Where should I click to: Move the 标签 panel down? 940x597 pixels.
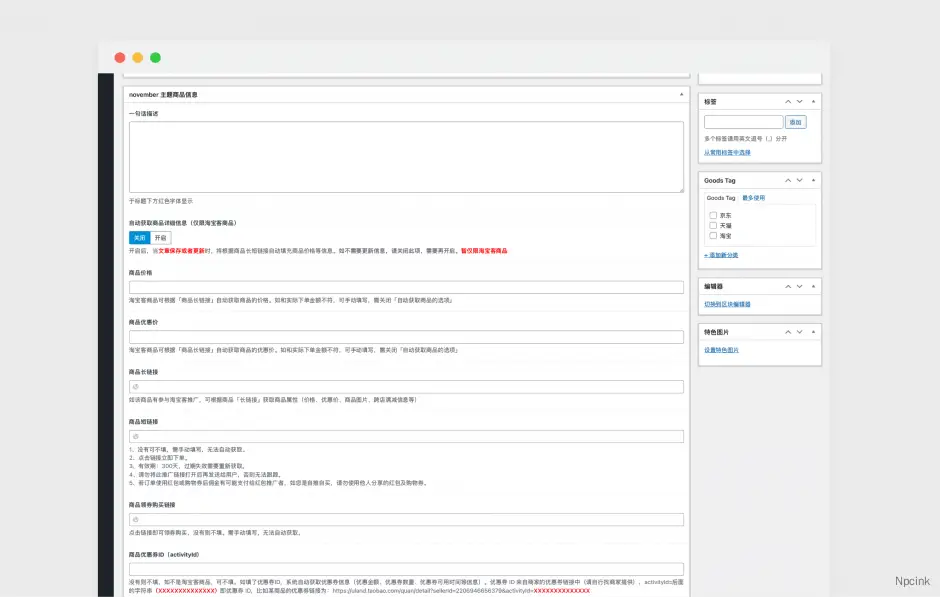(x=799, y=101)
